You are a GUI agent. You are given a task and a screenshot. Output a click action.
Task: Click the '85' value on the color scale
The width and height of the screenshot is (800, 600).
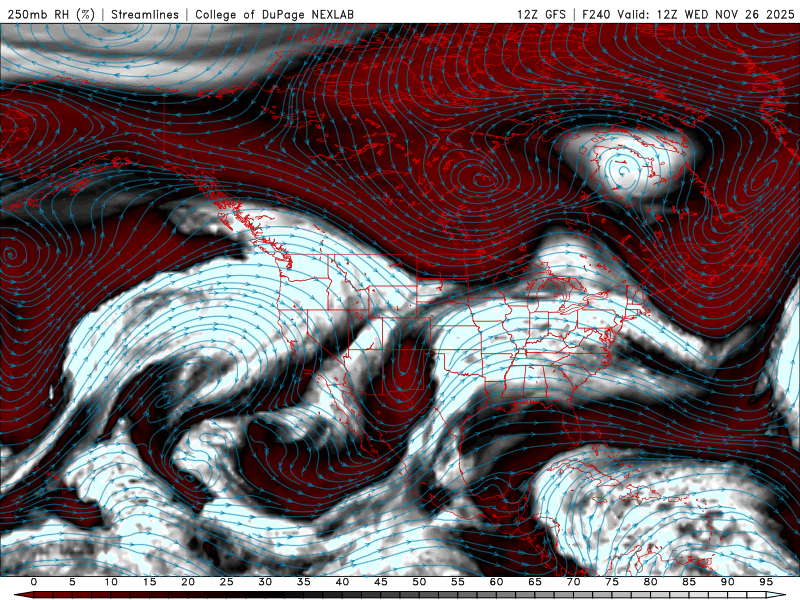689,582
